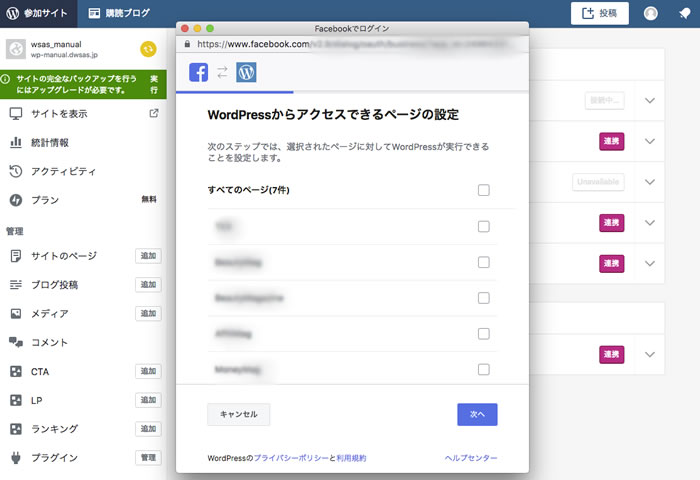Tick the first page checkbox in list
700x480 pixels.
pos(484,226)
